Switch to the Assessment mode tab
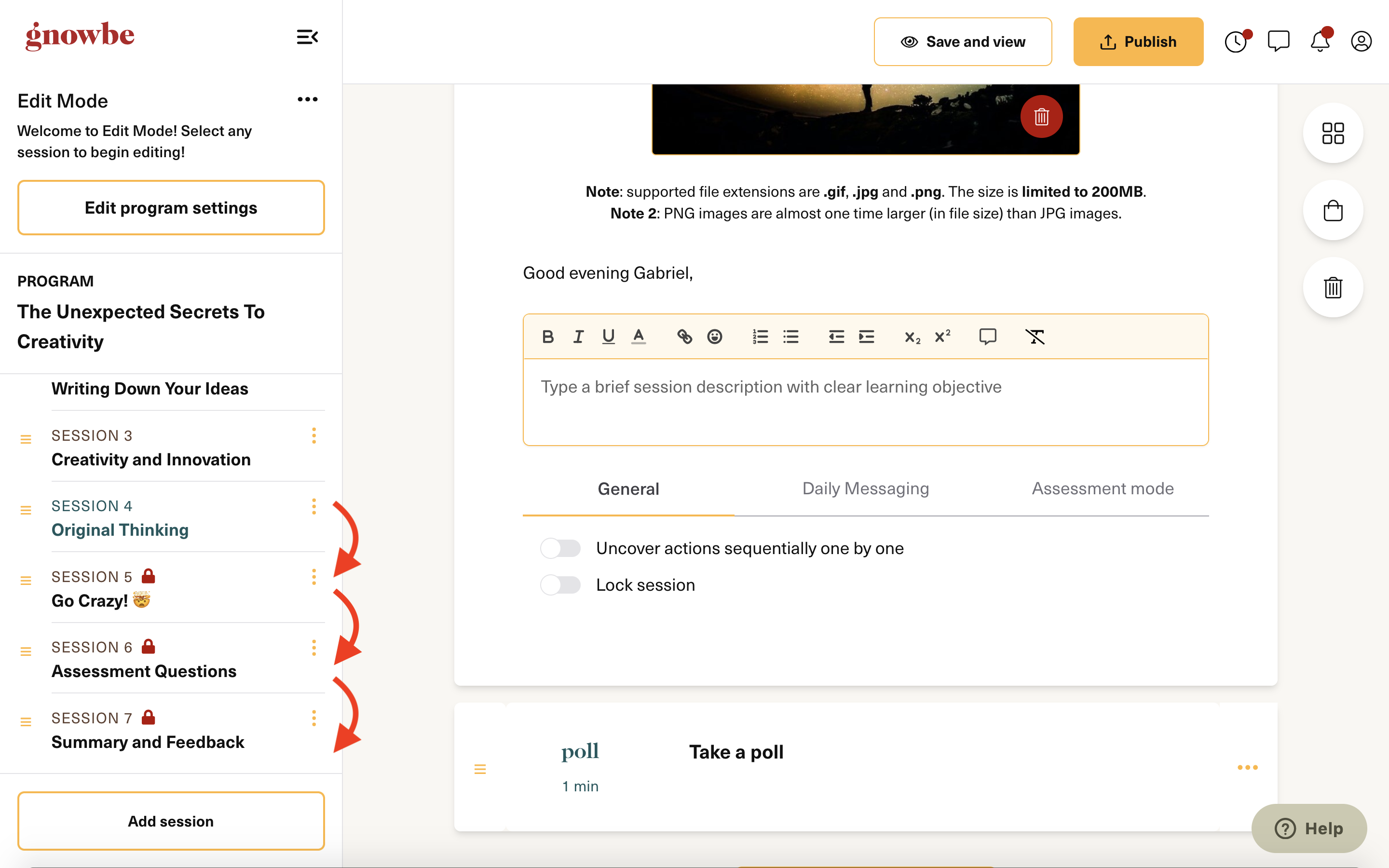1389x868 pixels. 1103,488
